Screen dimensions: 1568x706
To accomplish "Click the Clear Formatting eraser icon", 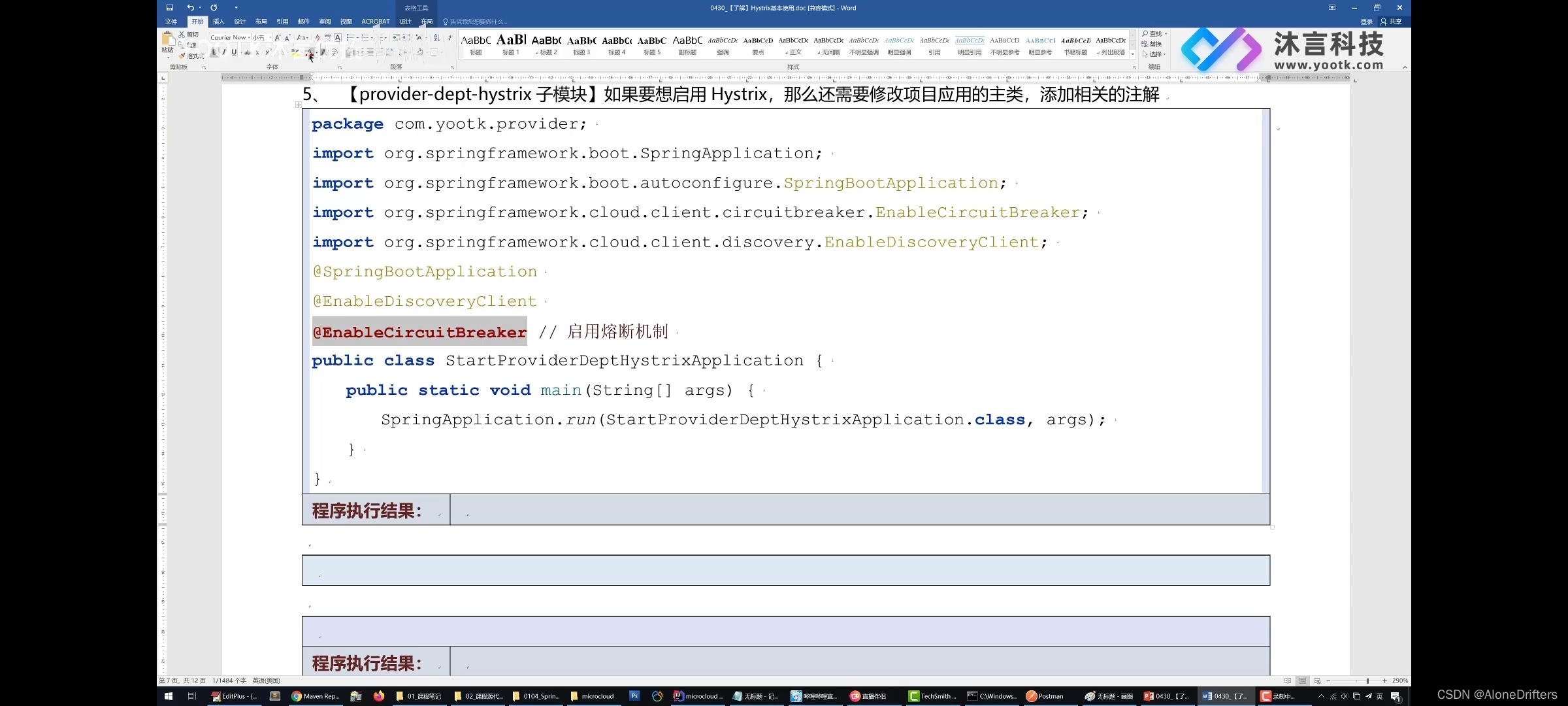I will point(318,38).
